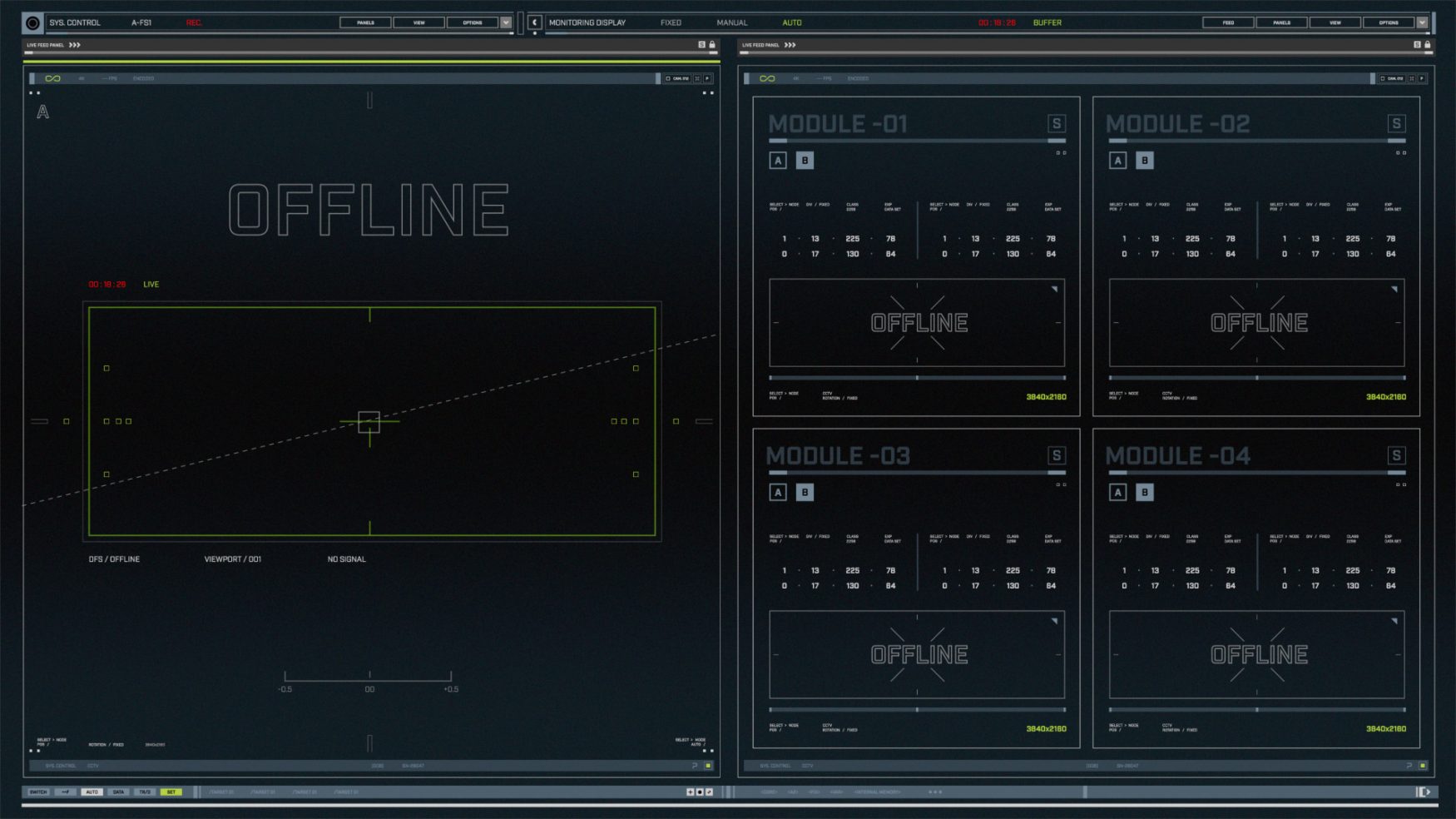This screenshot has height=819, width=1456.
Task: Expand corner triangle on MODULE -01 preview
Action: (x=1054, y=289)
